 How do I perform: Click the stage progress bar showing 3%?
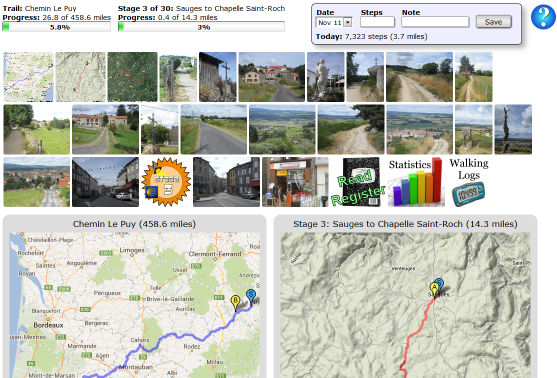[201, 27]
